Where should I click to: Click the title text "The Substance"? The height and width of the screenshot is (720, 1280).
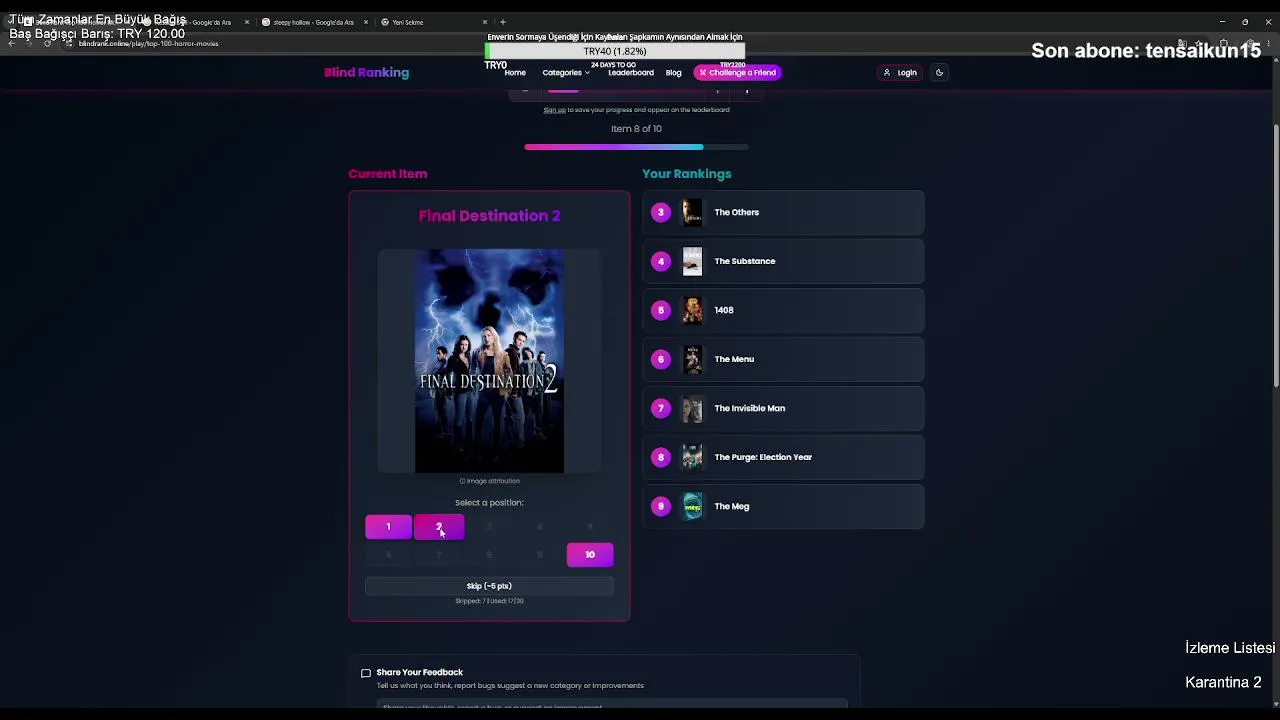(745, 261)
